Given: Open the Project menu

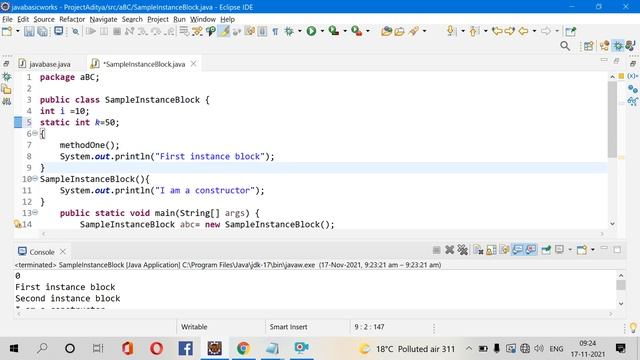Looking at the screenshot, I should (x=158, y=19).
